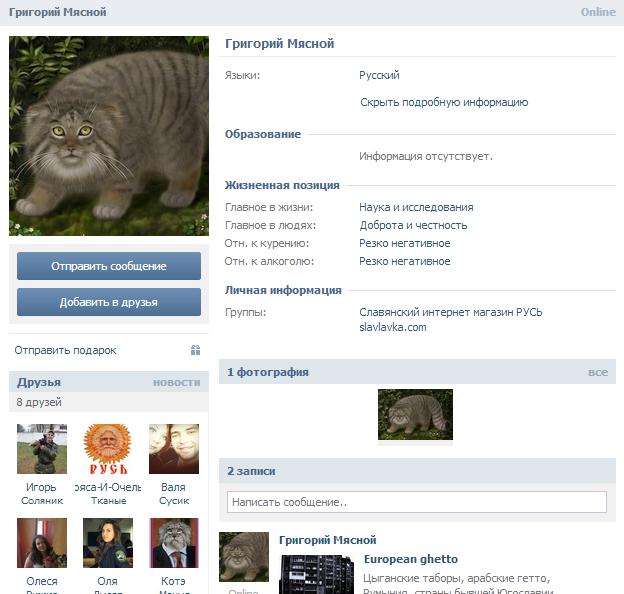Focus the Написать сообщение input field
This screenshot has height=594, width=624.
pos(417,502)
